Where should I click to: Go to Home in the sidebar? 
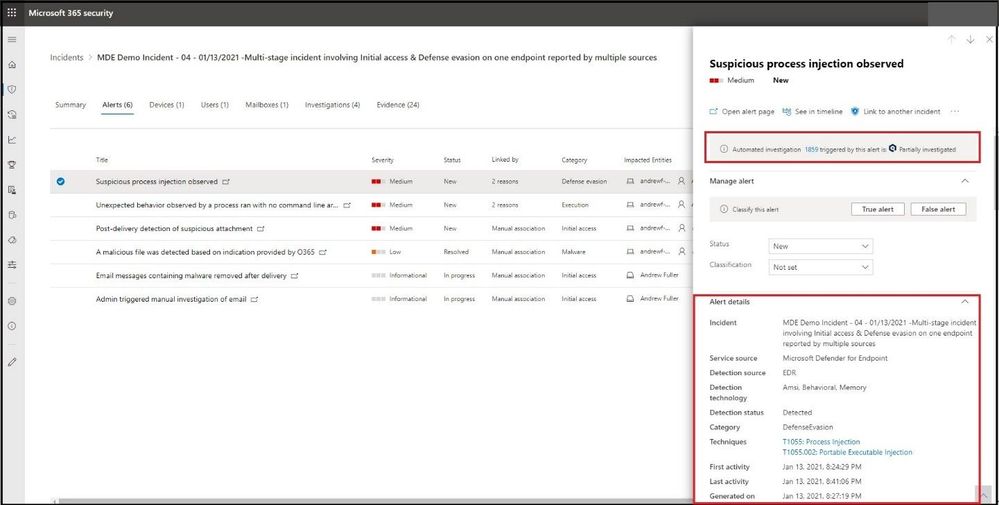pyautogui.click(x=11, y=65)
